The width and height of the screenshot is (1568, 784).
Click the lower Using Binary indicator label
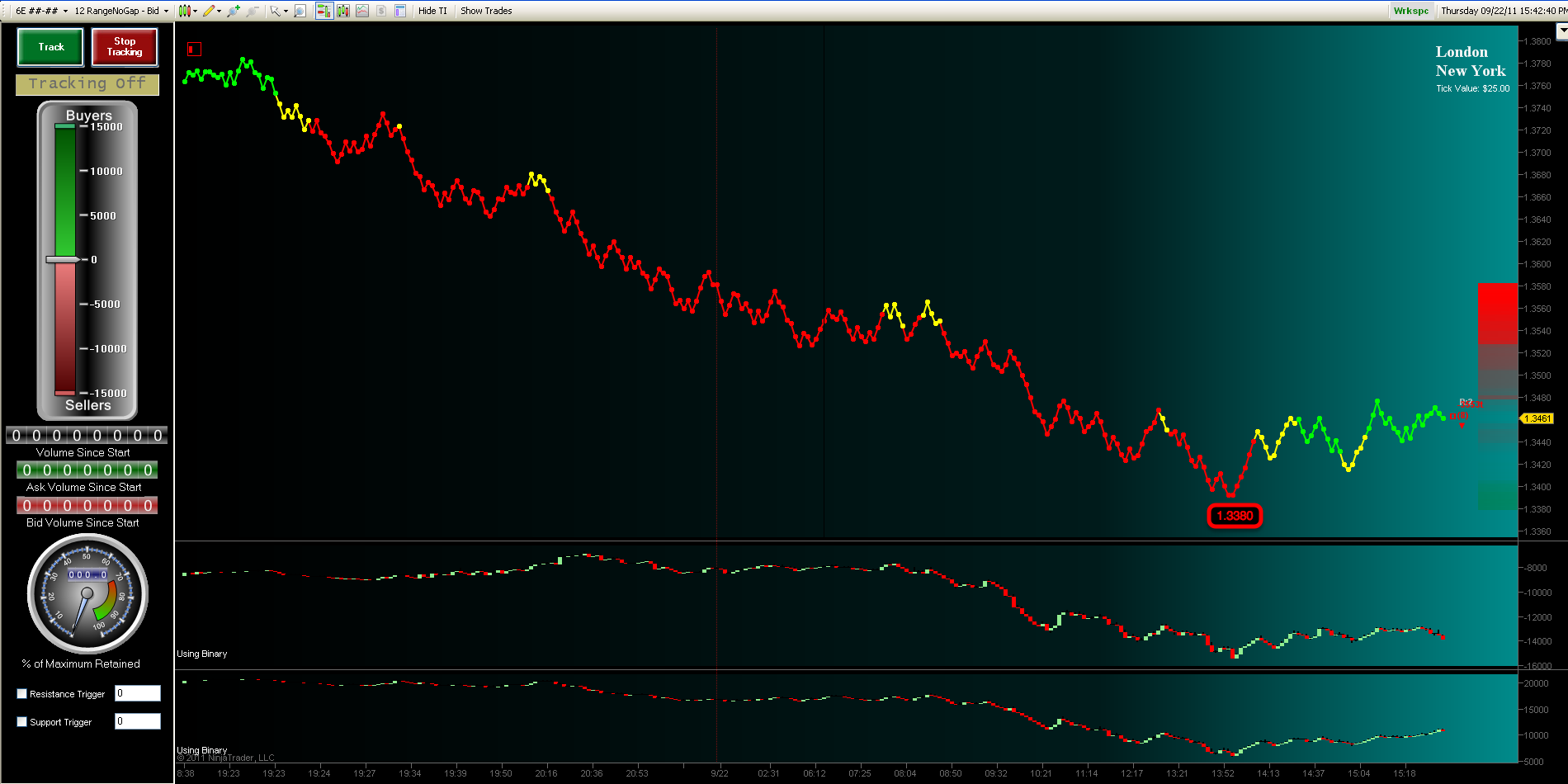click(x=202, y=750)
